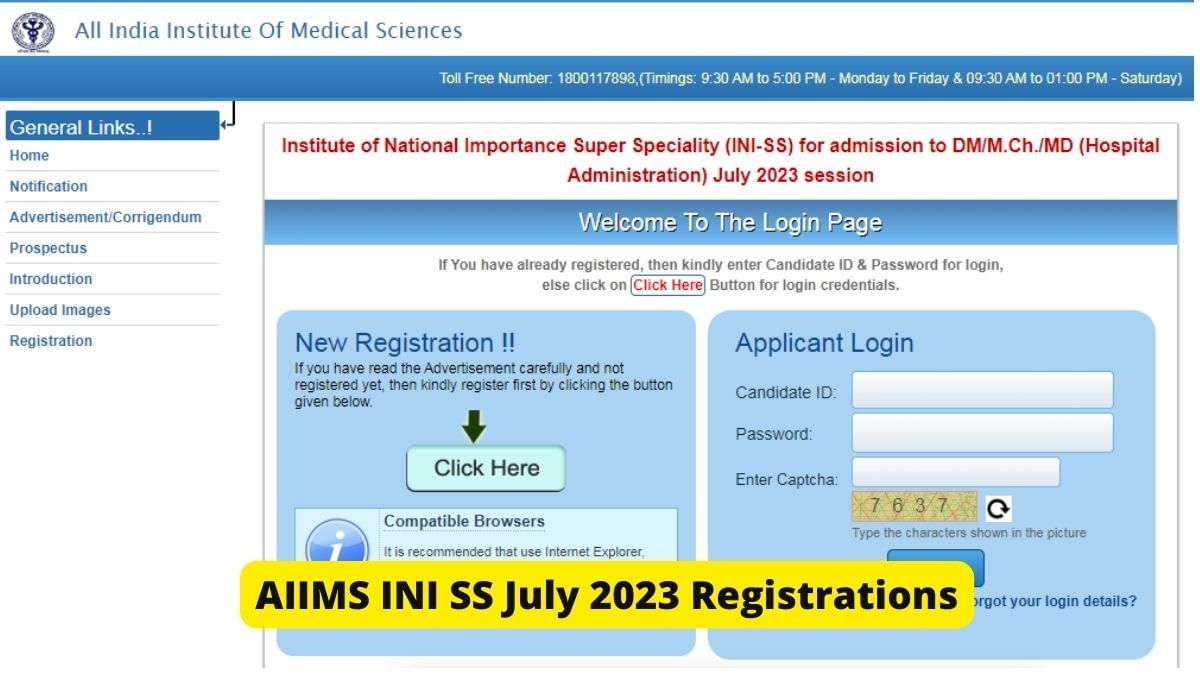
Task: Focus the Candidate ID field
Action: pyautogui.click(x=982, y=391)
